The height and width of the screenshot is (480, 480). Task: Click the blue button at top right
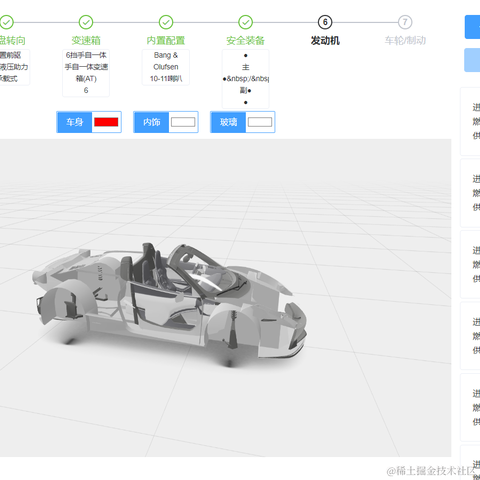pyautogui.click(x=472, y=27)
